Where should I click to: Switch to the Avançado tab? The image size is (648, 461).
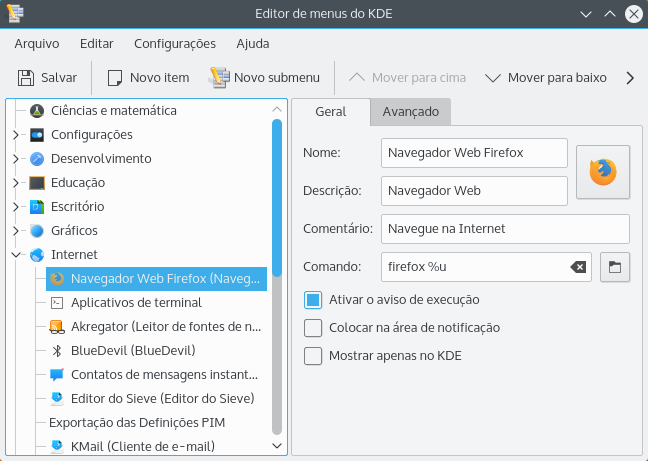click(410, 111)
